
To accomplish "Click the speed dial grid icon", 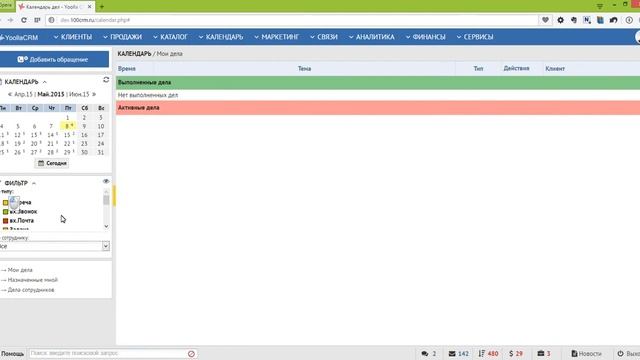I will tap(37, 20).
